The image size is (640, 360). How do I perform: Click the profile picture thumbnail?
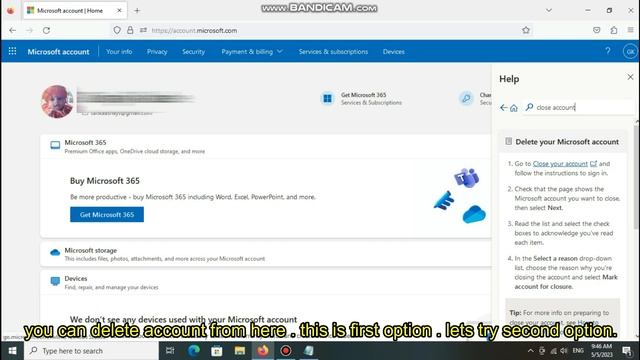coord(57,102)
